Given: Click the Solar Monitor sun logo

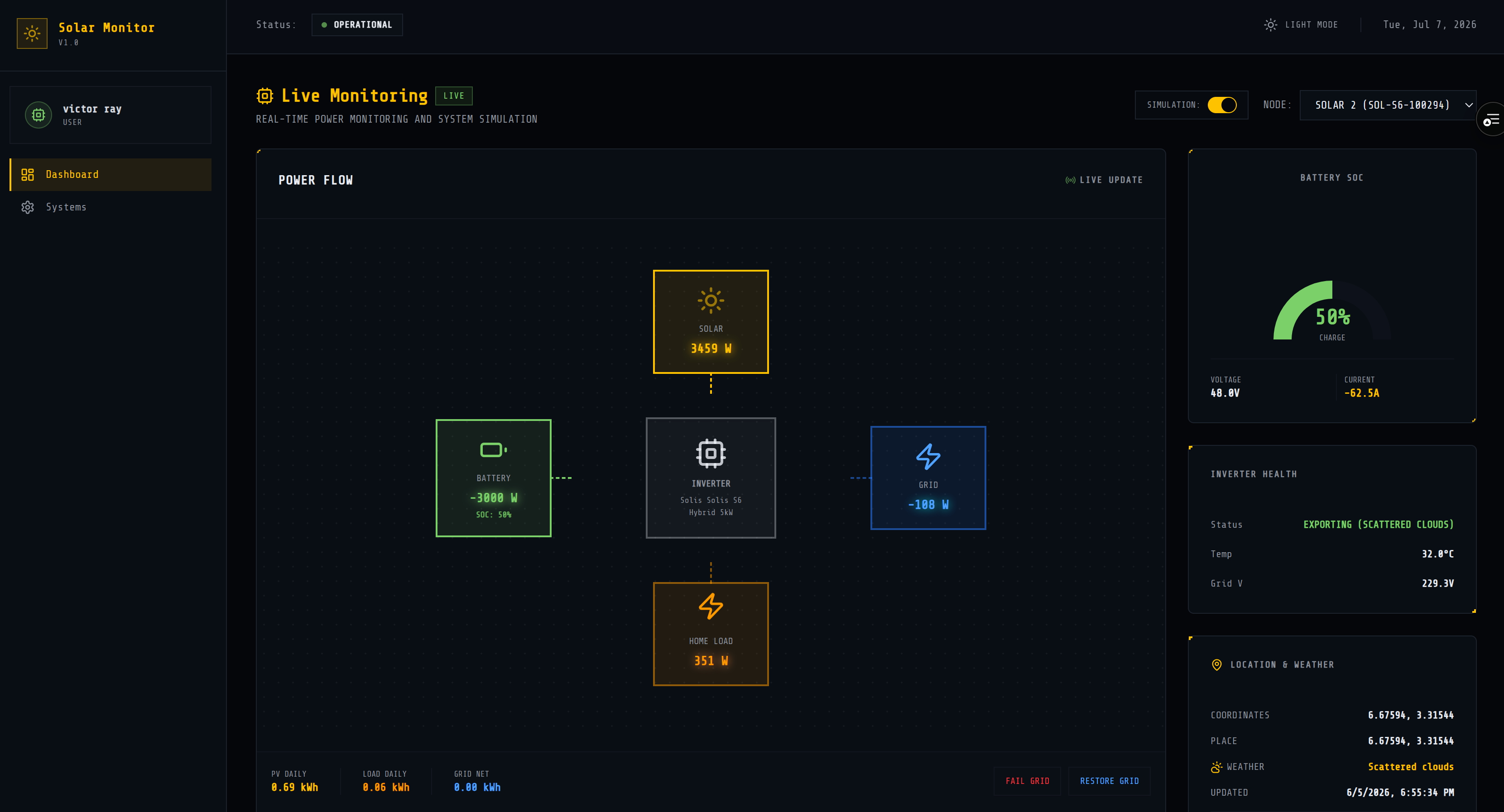Looking at the screenshot, I should pos(32,33).
